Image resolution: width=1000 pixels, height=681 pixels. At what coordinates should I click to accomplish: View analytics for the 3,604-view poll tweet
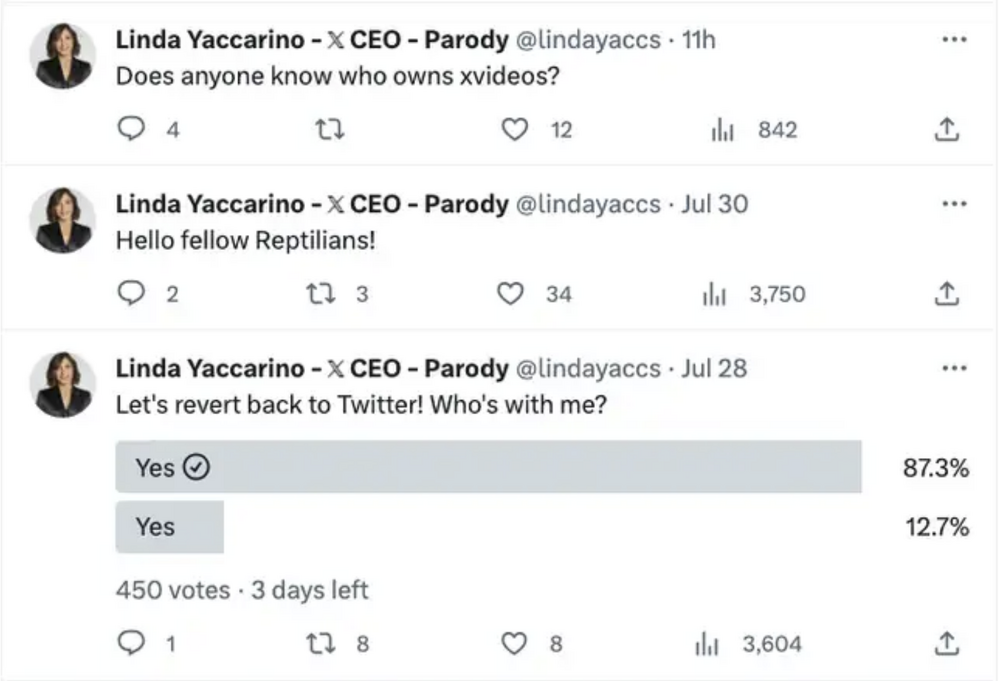(704, 644)
